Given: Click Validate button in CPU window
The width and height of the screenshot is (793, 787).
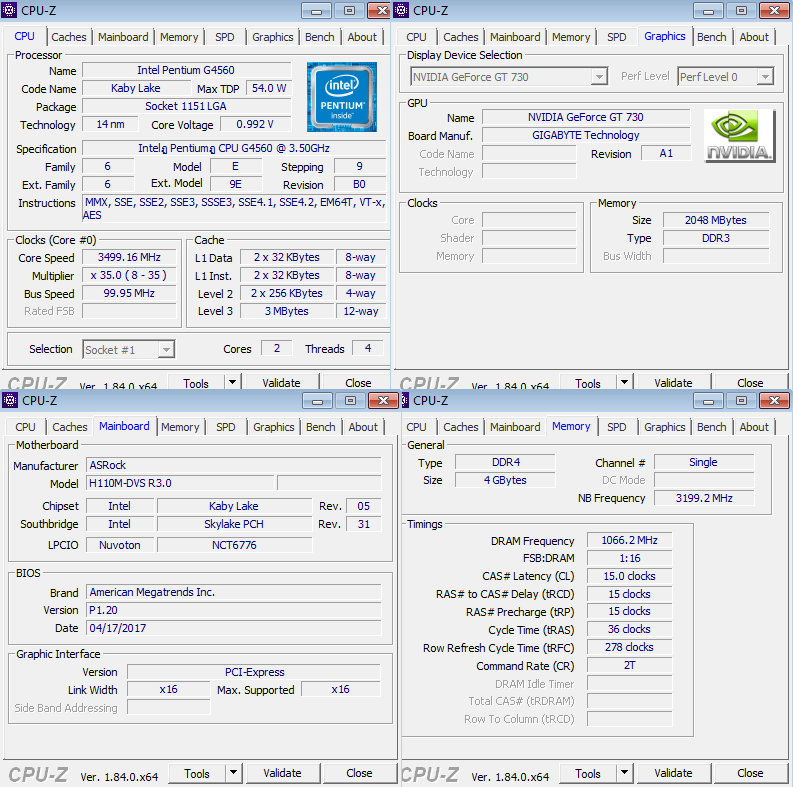Looking at the screenshot, I should tap(281, 382).
